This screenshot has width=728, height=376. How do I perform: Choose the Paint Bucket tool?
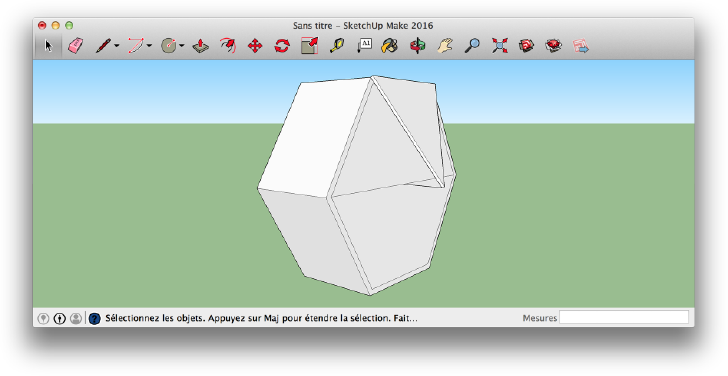click(390, 45)
